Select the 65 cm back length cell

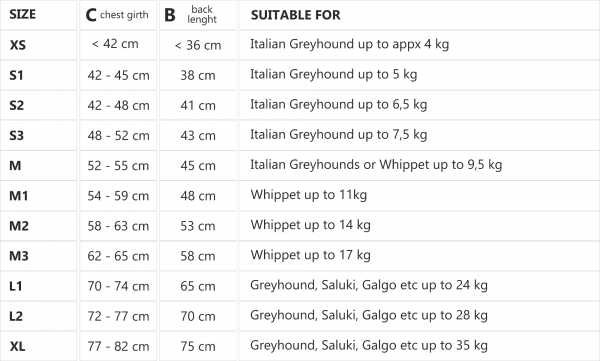[198, 286]
